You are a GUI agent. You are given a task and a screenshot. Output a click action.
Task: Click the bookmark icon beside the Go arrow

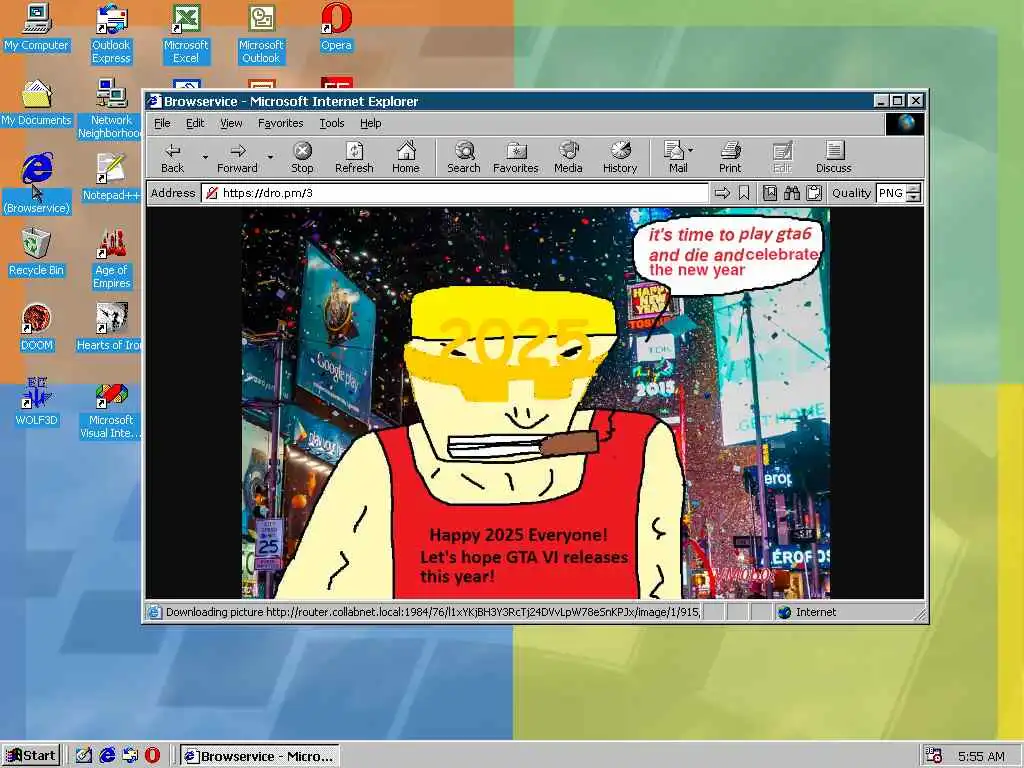744,193
